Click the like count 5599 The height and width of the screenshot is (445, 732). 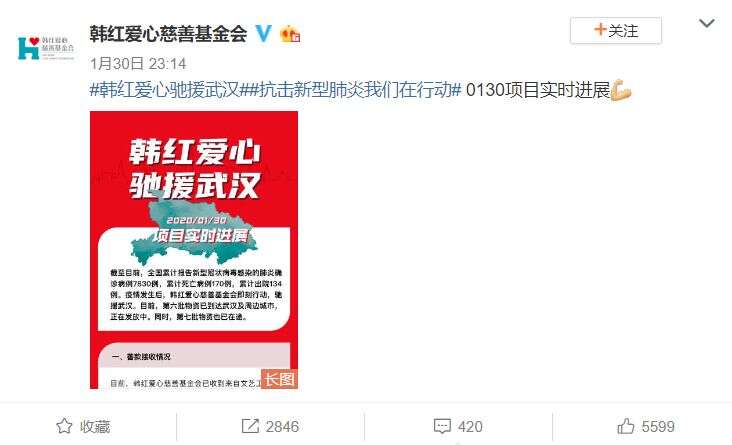(658, 426)
